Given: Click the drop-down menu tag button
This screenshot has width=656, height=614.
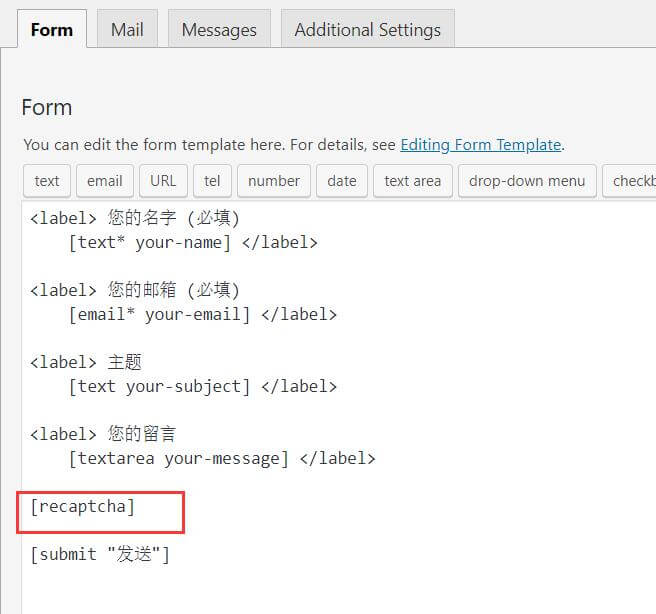Looking at the screenshot, I should coord(527,181).
